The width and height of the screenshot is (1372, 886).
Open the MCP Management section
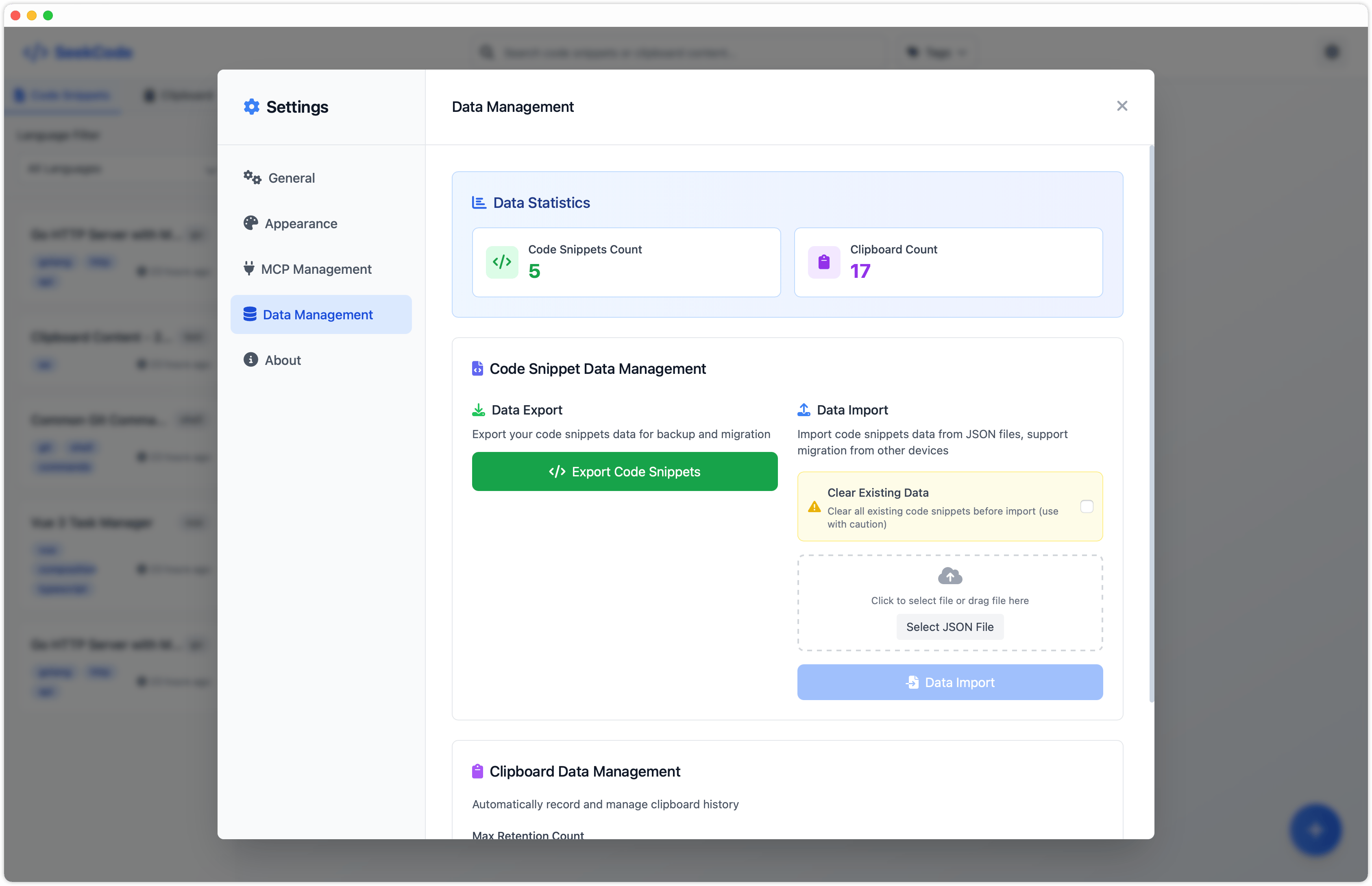tap(316, 269)
